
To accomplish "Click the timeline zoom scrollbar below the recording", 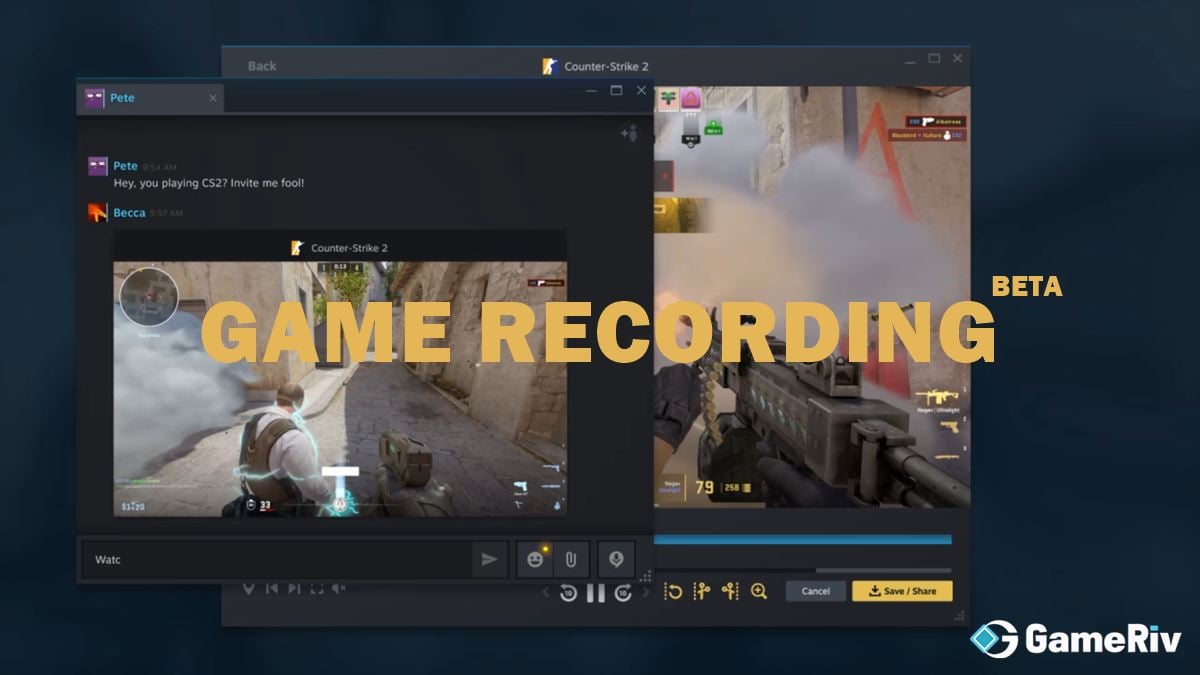I will [x=884, y=571].
